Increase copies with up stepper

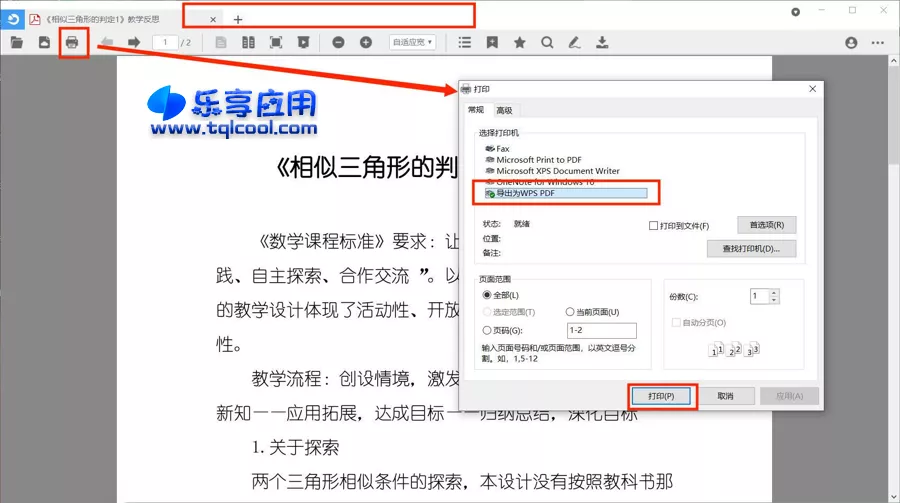[774, 293]
